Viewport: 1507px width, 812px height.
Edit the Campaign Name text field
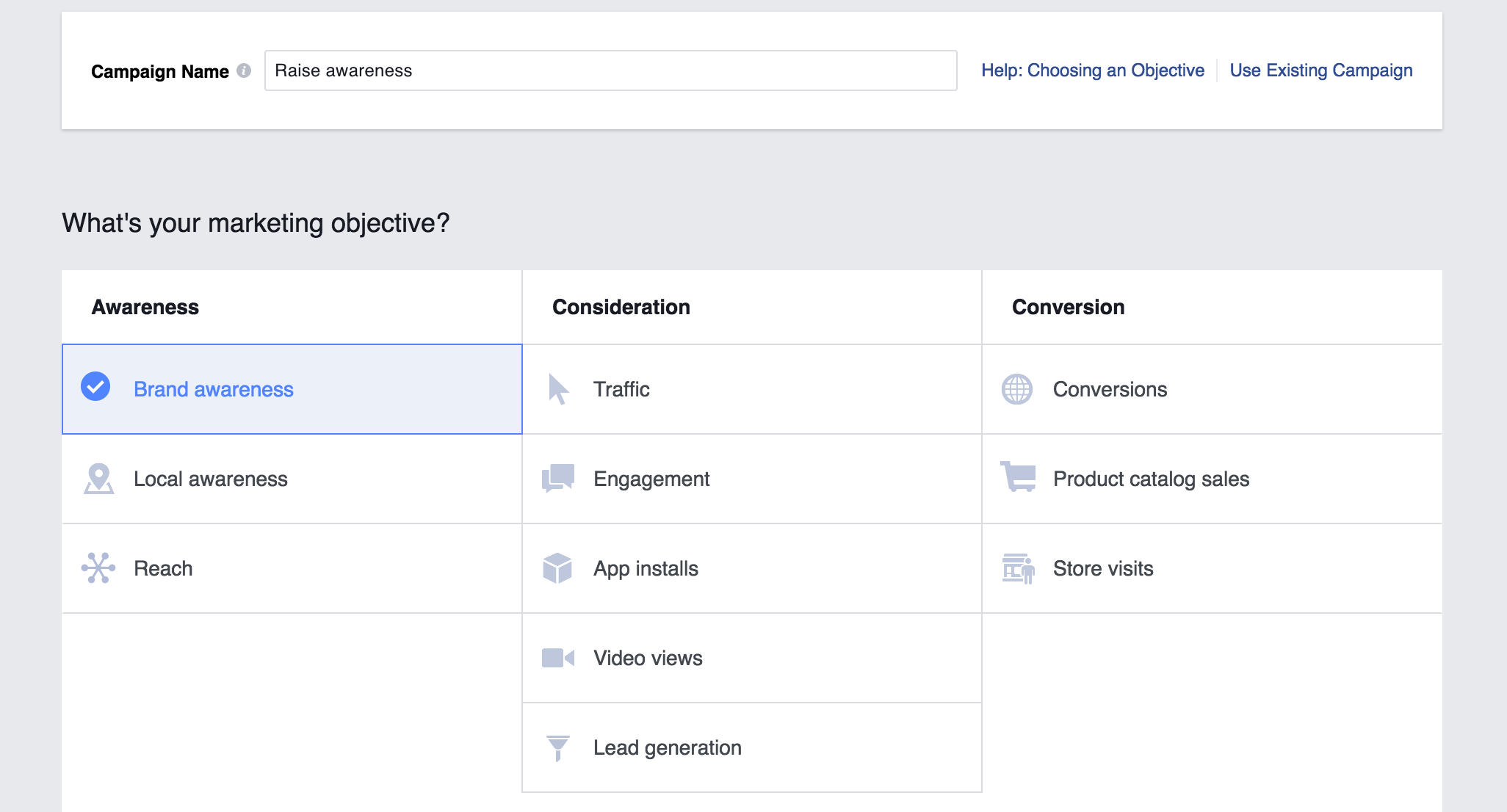coord(611,70)
